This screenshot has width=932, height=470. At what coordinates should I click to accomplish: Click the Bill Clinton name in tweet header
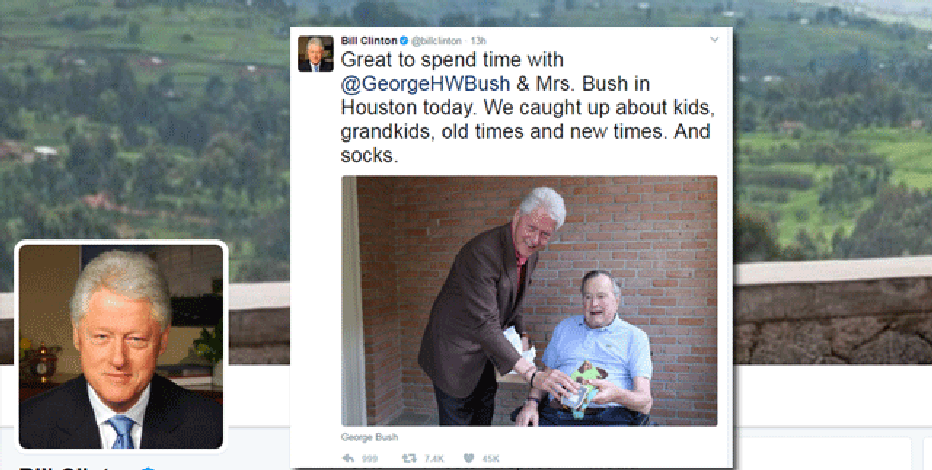coord(369,40)
